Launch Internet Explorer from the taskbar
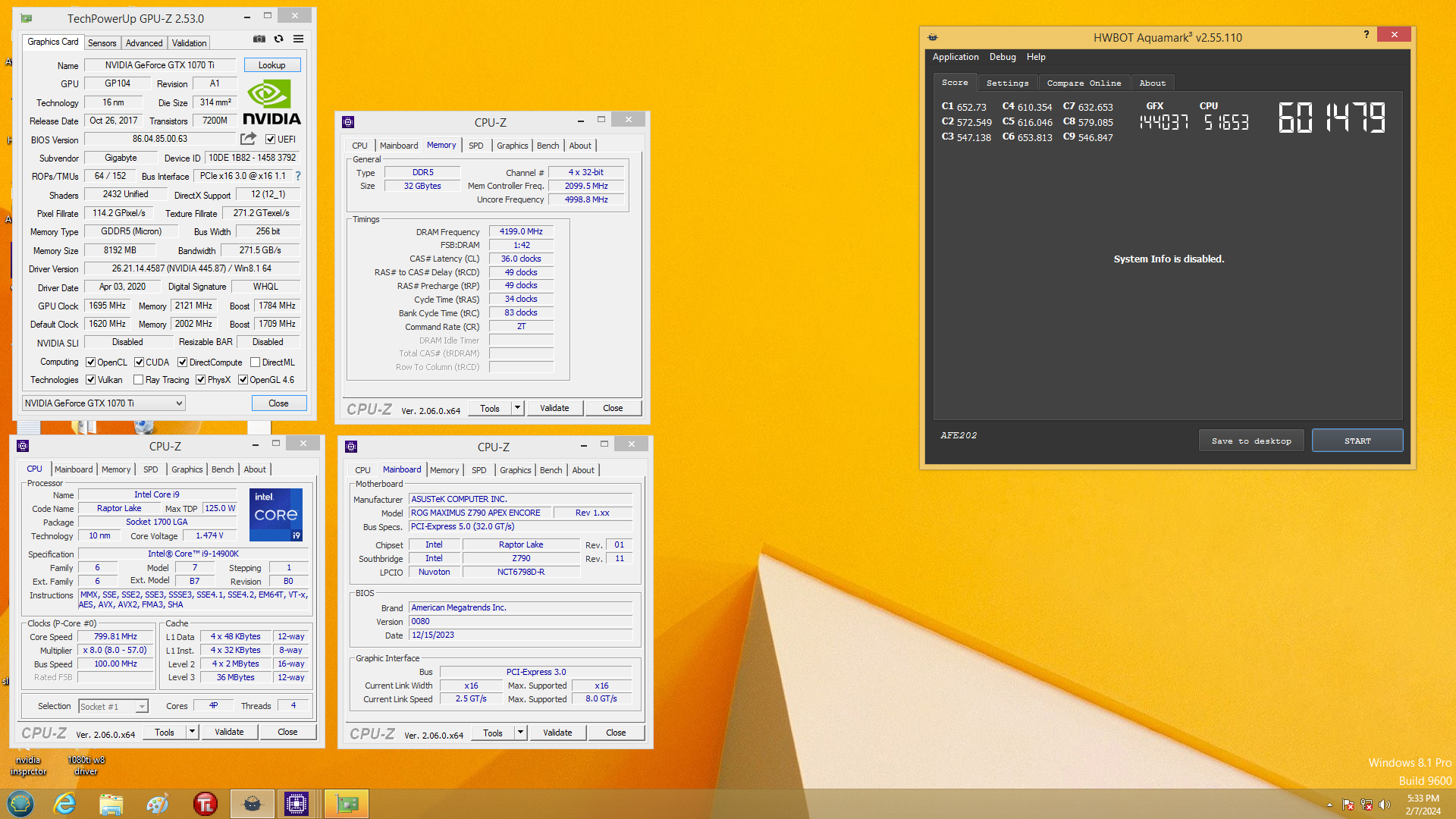Image resolution: width=1456 pixels, height=819 pixels. click(65, 804)
